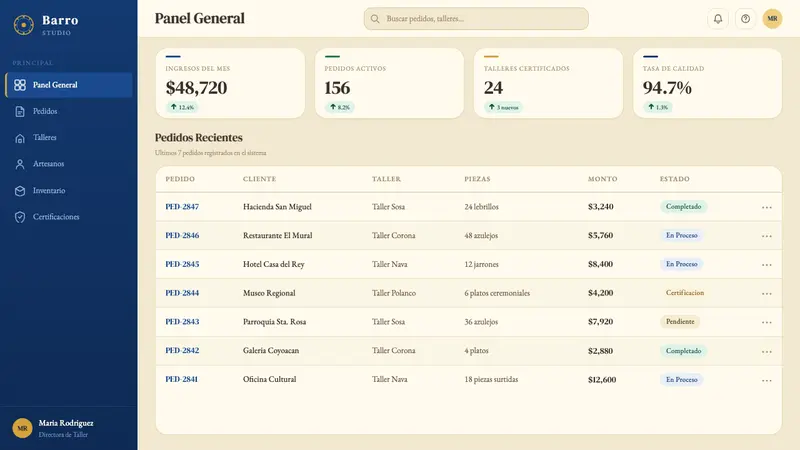The width and height of the screenshot is (800, 450).
Task: Open order link PED-2847
Action: tap(182, 207)
